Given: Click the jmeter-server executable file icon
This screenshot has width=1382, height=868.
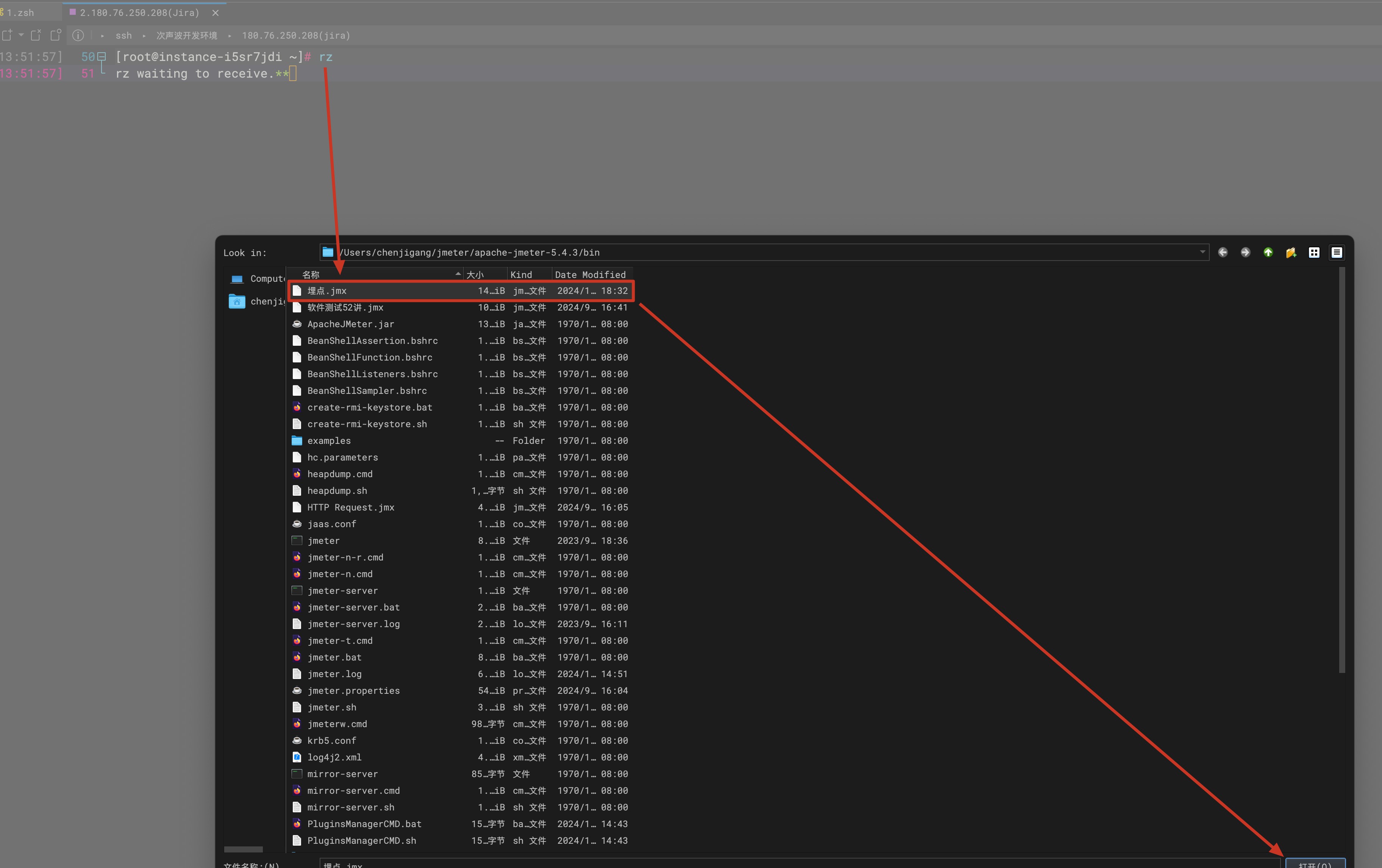Looking at the screenshot, I should point(297,590).
